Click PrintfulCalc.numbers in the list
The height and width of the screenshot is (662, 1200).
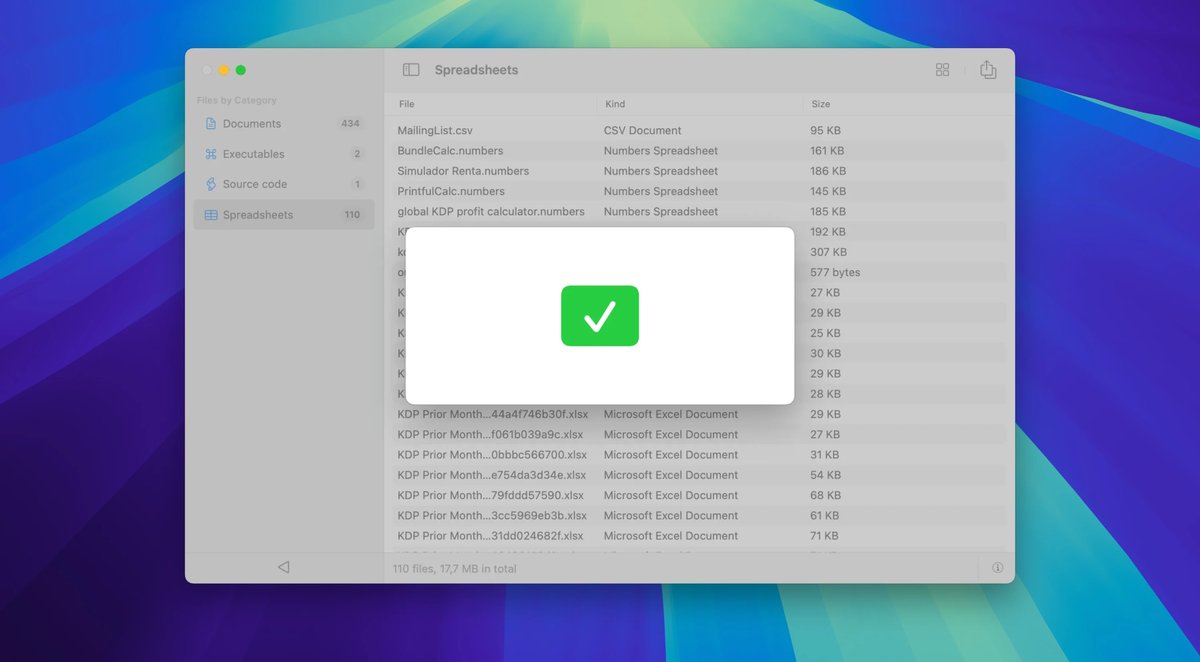click(x=451, y=191)
